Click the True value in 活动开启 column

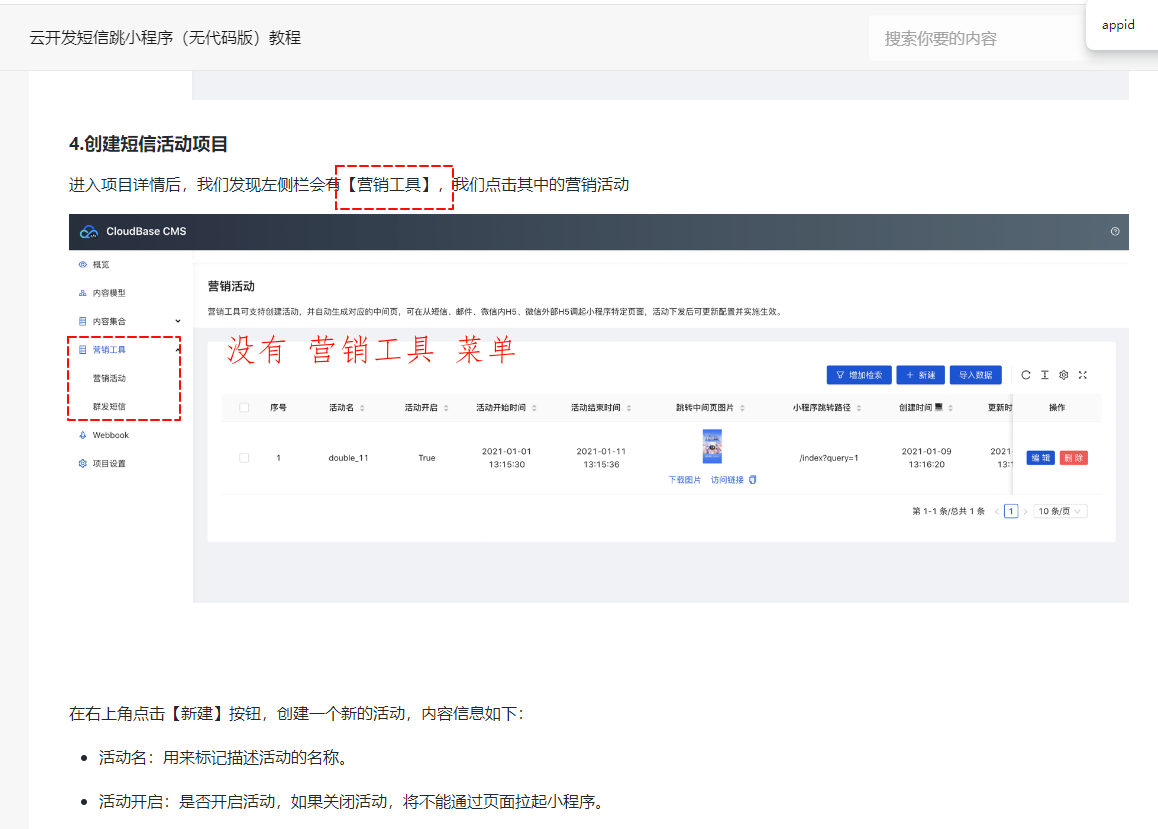(427, 458)
